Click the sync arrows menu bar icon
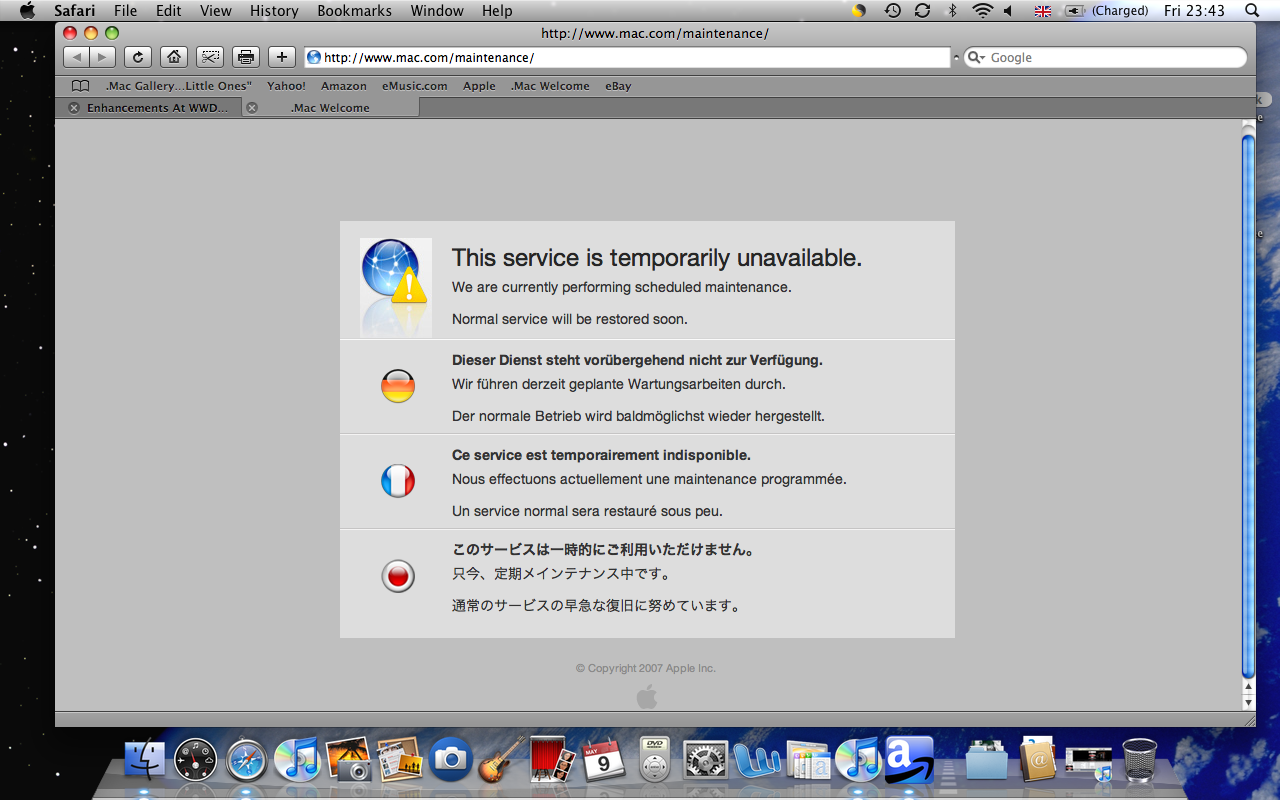Viewport: 1280px width, 800px height. pyautogui.click(x=922, y=11)
